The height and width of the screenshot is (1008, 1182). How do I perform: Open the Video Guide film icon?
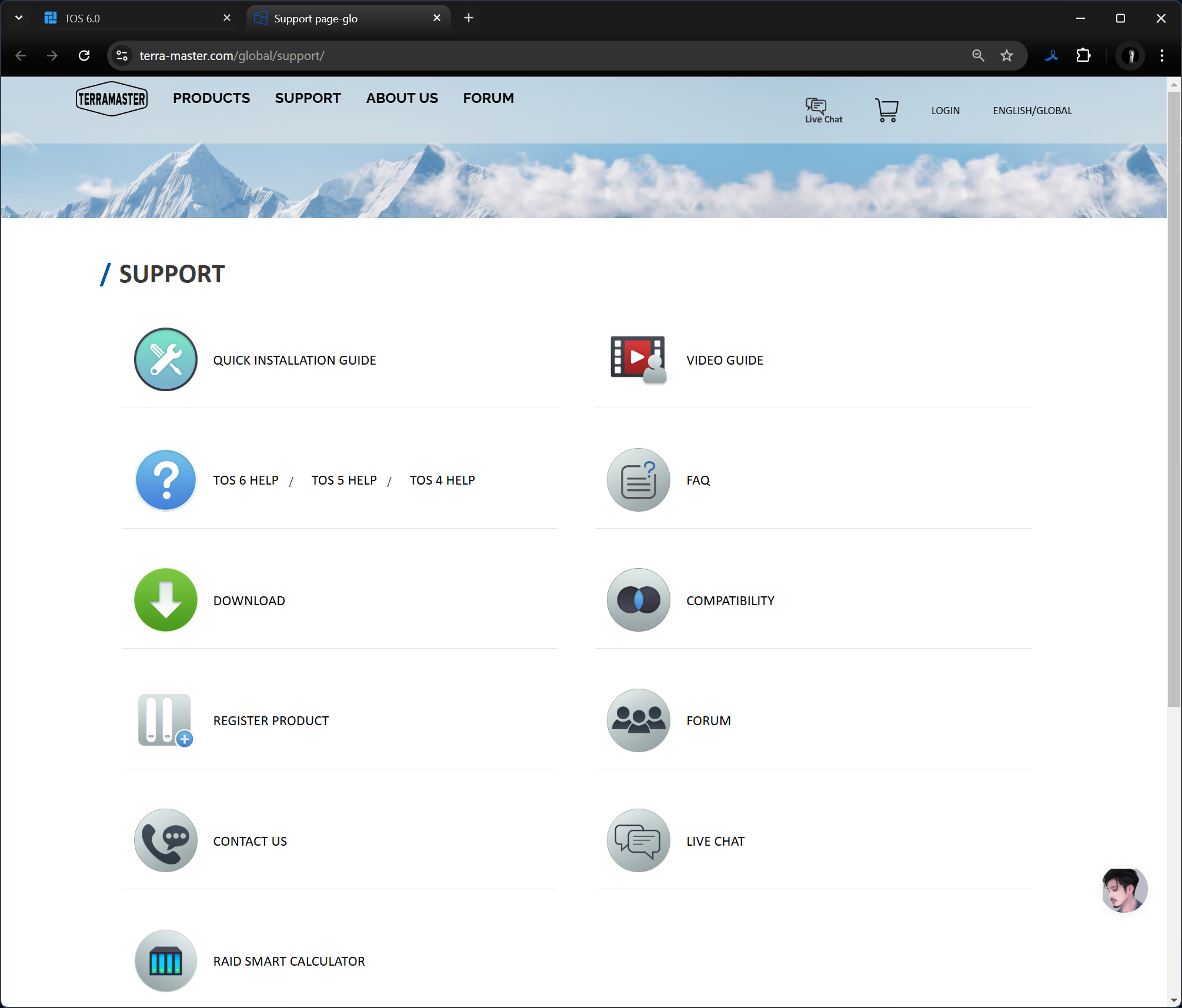[638, 359]
